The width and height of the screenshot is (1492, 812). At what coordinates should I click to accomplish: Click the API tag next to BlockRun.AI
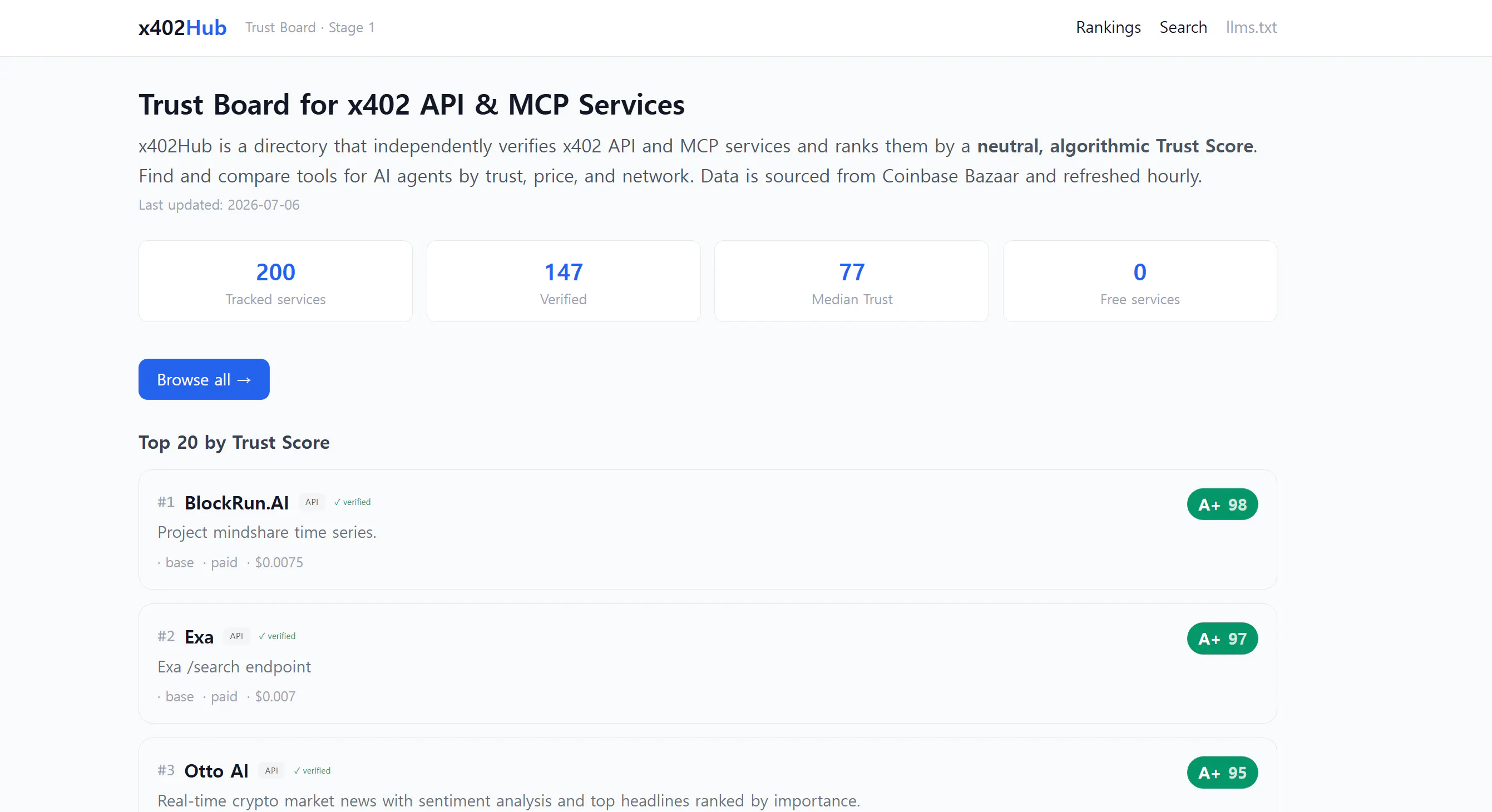coord(312,502)
